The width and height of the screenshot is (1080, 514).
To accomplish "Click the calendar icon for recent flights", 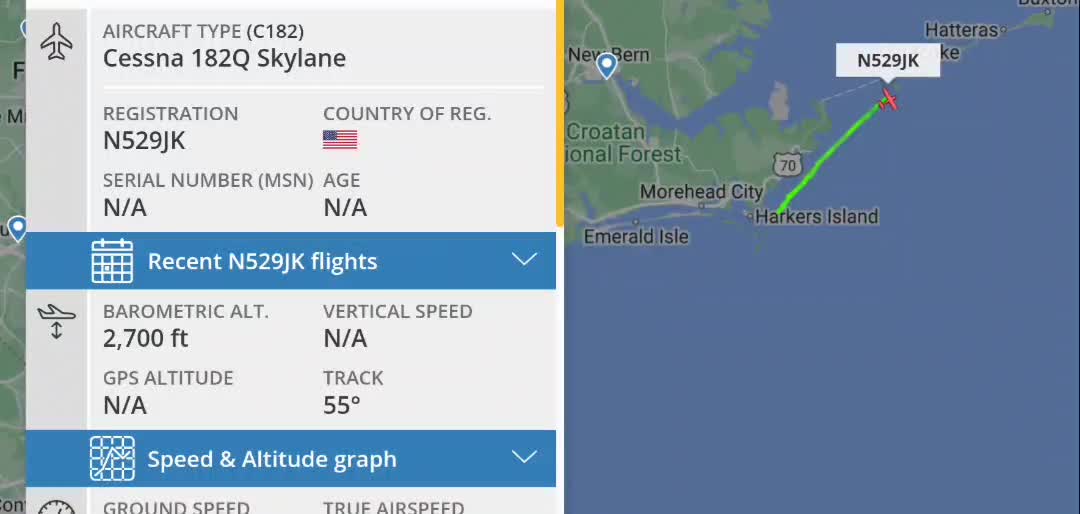I will pyautogui.click(x=112, y=261).
